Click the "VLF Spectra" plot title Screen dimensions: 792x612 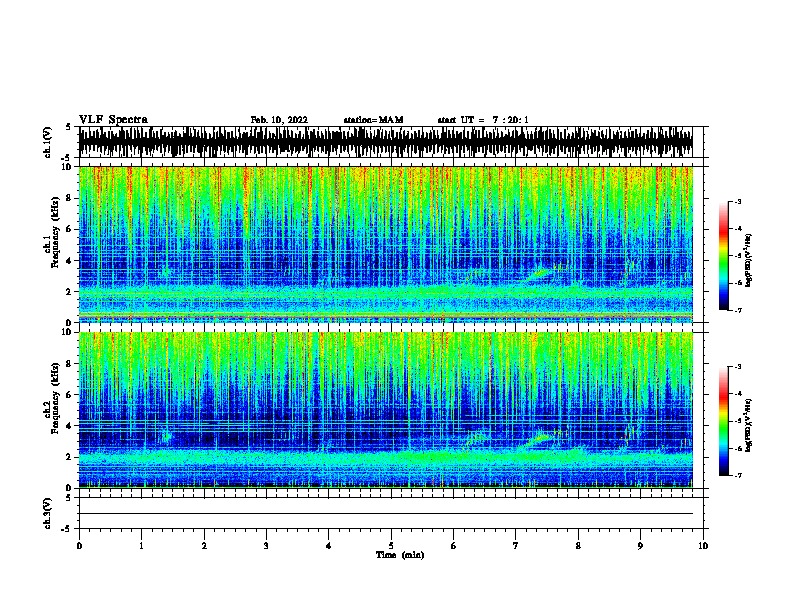113,120
